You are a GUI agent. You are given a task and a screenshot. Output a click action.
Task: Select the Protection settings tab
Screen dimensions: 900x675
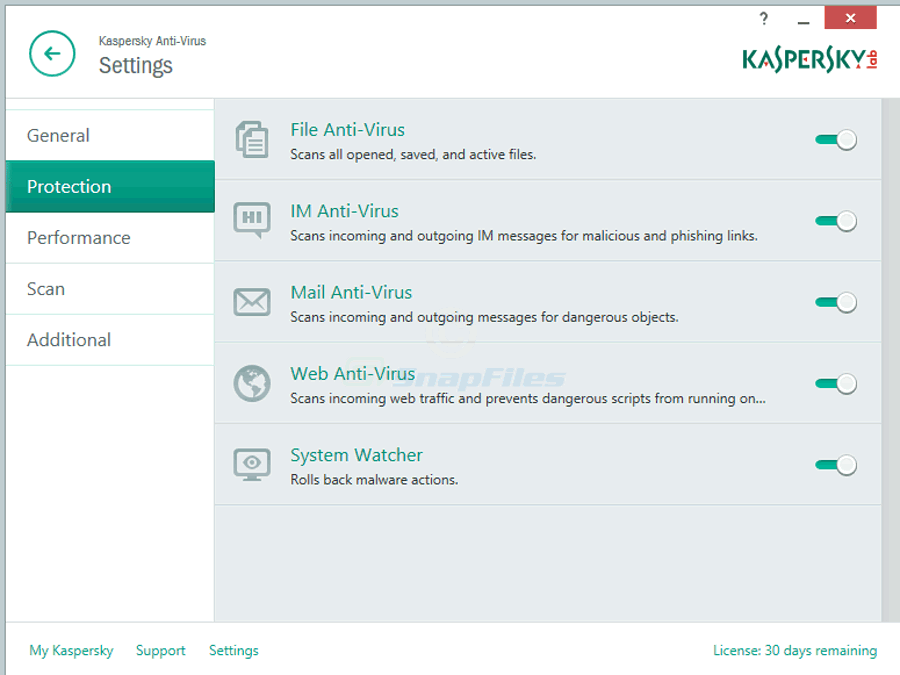(110, 187)
